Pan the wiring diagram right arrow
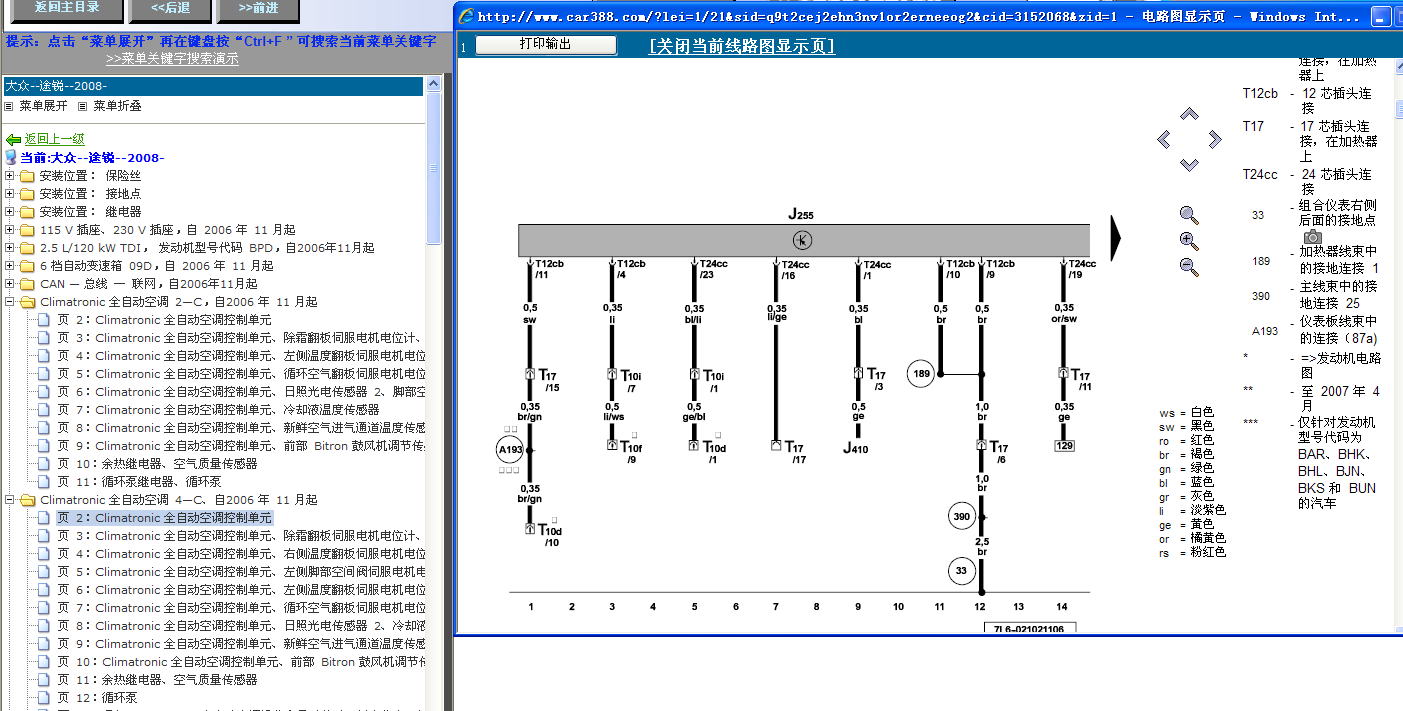 pyautogui.click(x=1215, y=139)
